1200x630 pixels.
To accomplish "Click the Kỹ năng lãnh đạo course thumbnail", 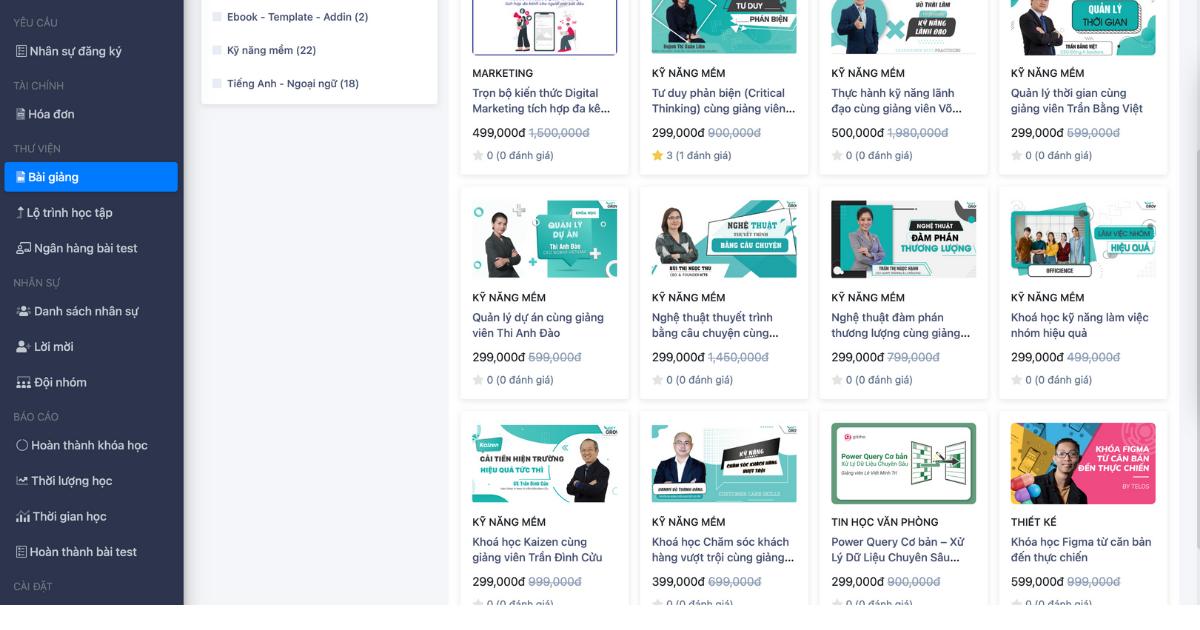I will [904, 27].
